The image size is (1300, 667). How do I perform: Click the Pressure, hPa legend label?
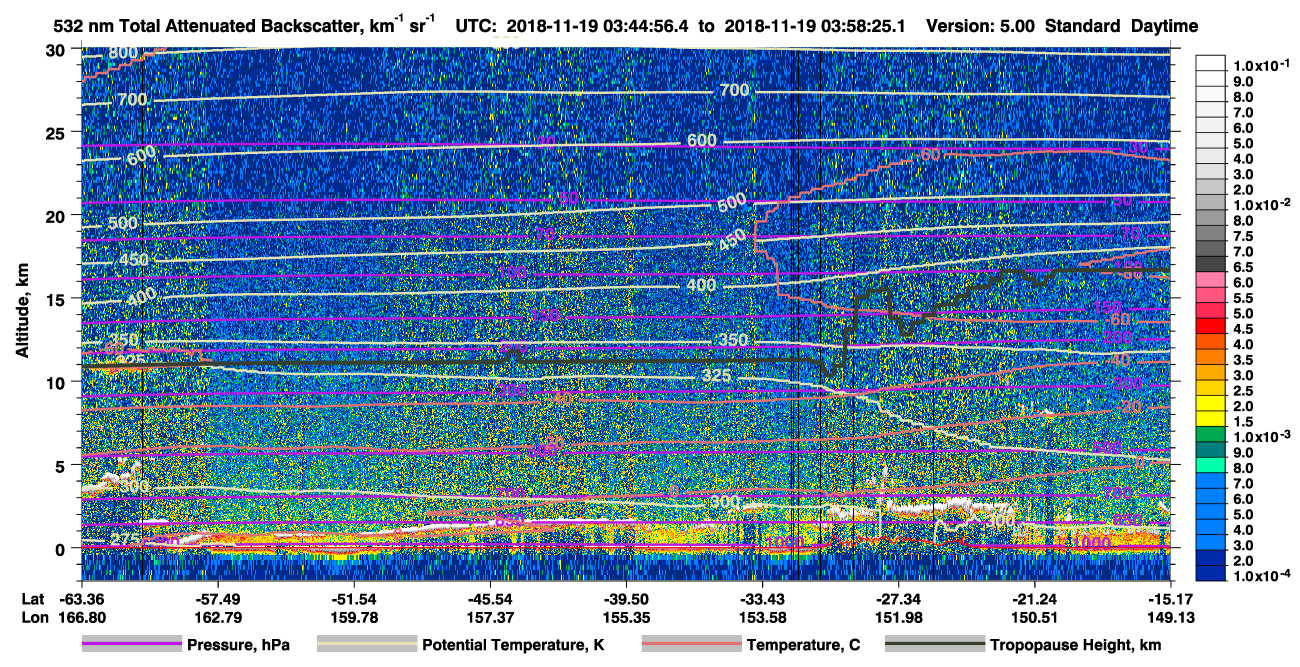point(238,645)
